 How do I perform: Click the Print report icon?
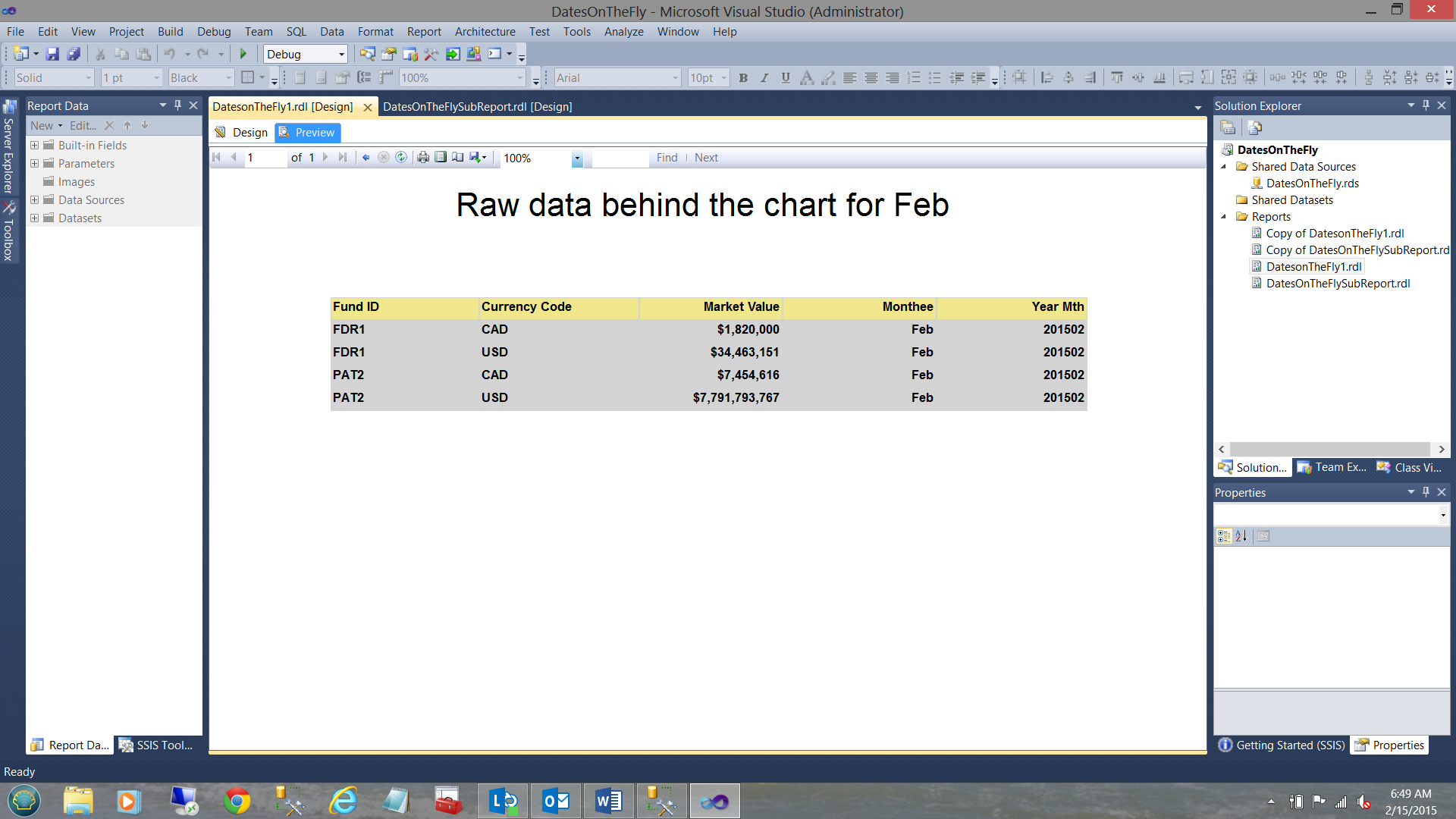(x=423, y=158)
